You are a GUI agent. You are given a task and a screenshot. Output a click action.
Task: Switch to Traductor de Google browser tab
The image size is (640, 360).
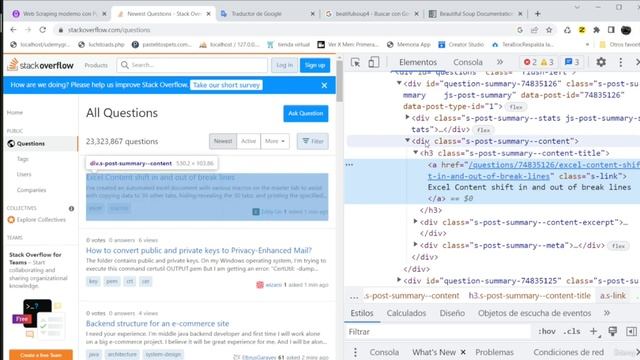point(268,13)
